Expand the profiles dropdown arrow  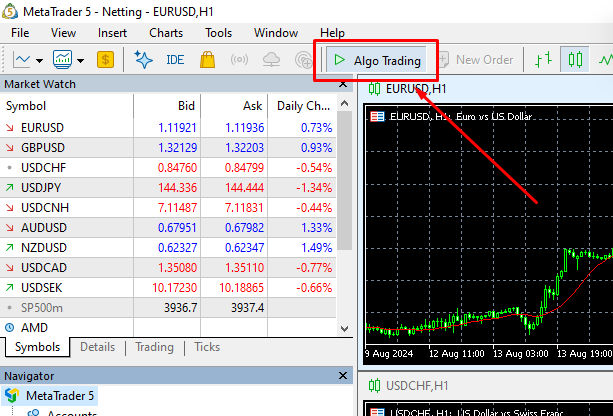coord(80,61)
